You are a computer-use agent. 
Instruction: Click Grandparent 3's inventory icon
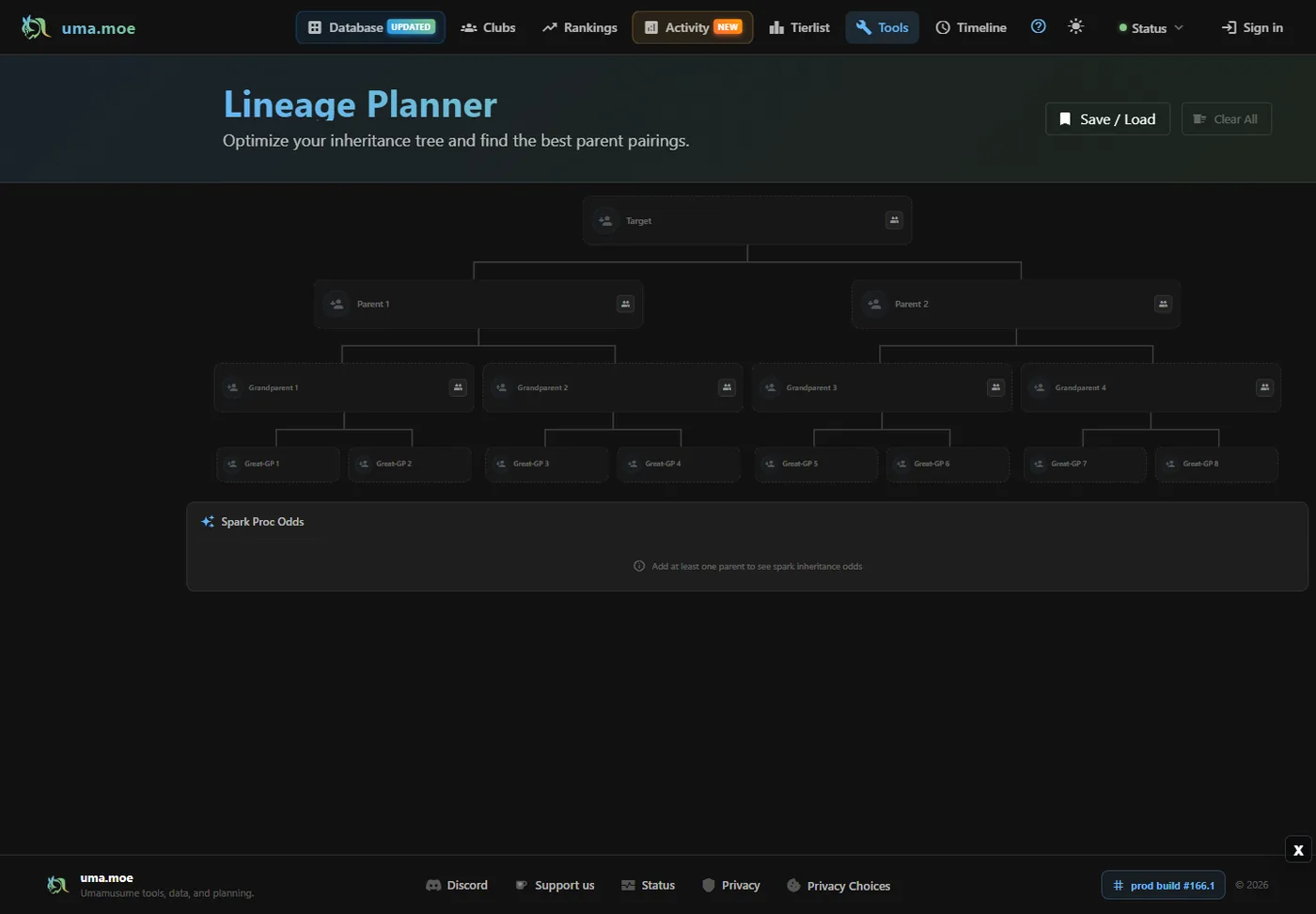point(995,387)
